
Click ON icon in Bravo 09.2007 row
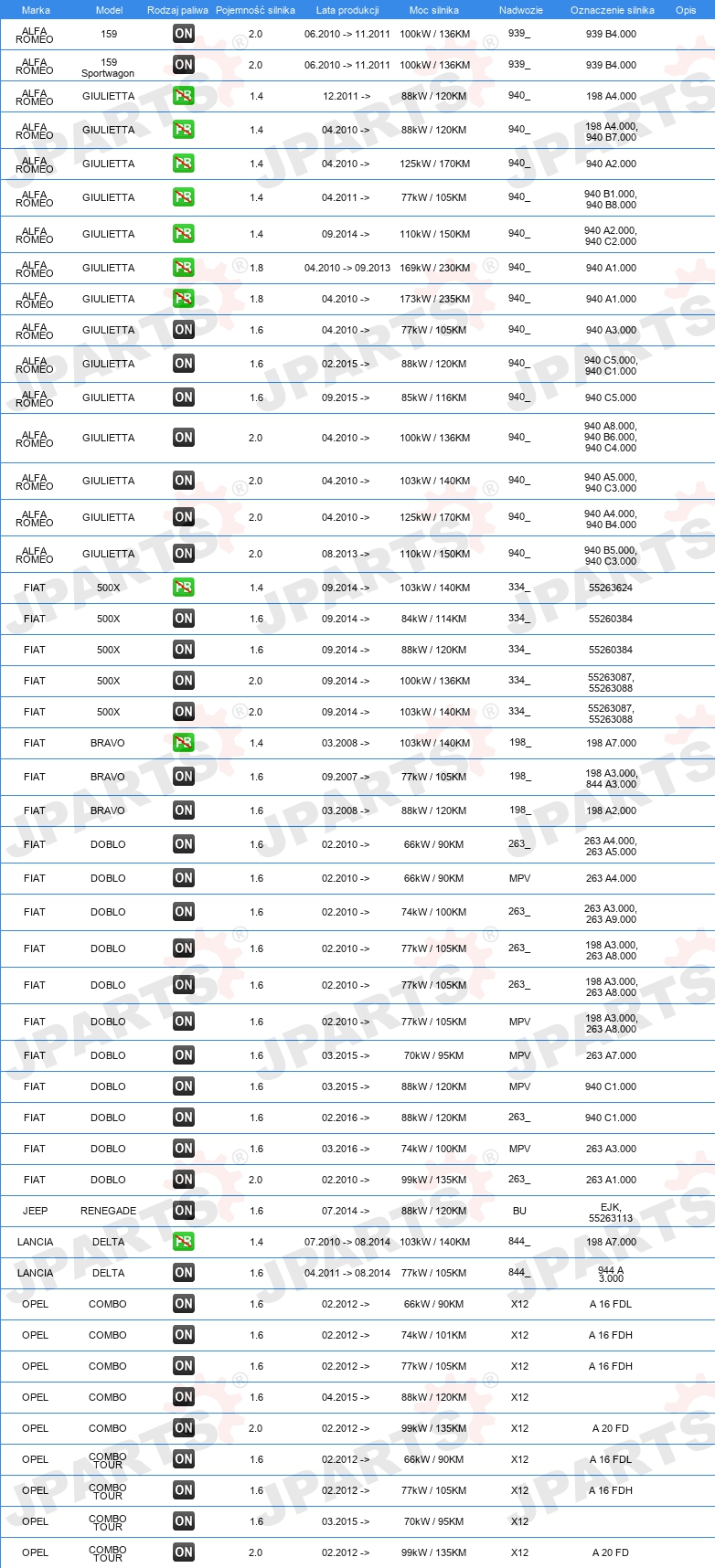(184, 777)
